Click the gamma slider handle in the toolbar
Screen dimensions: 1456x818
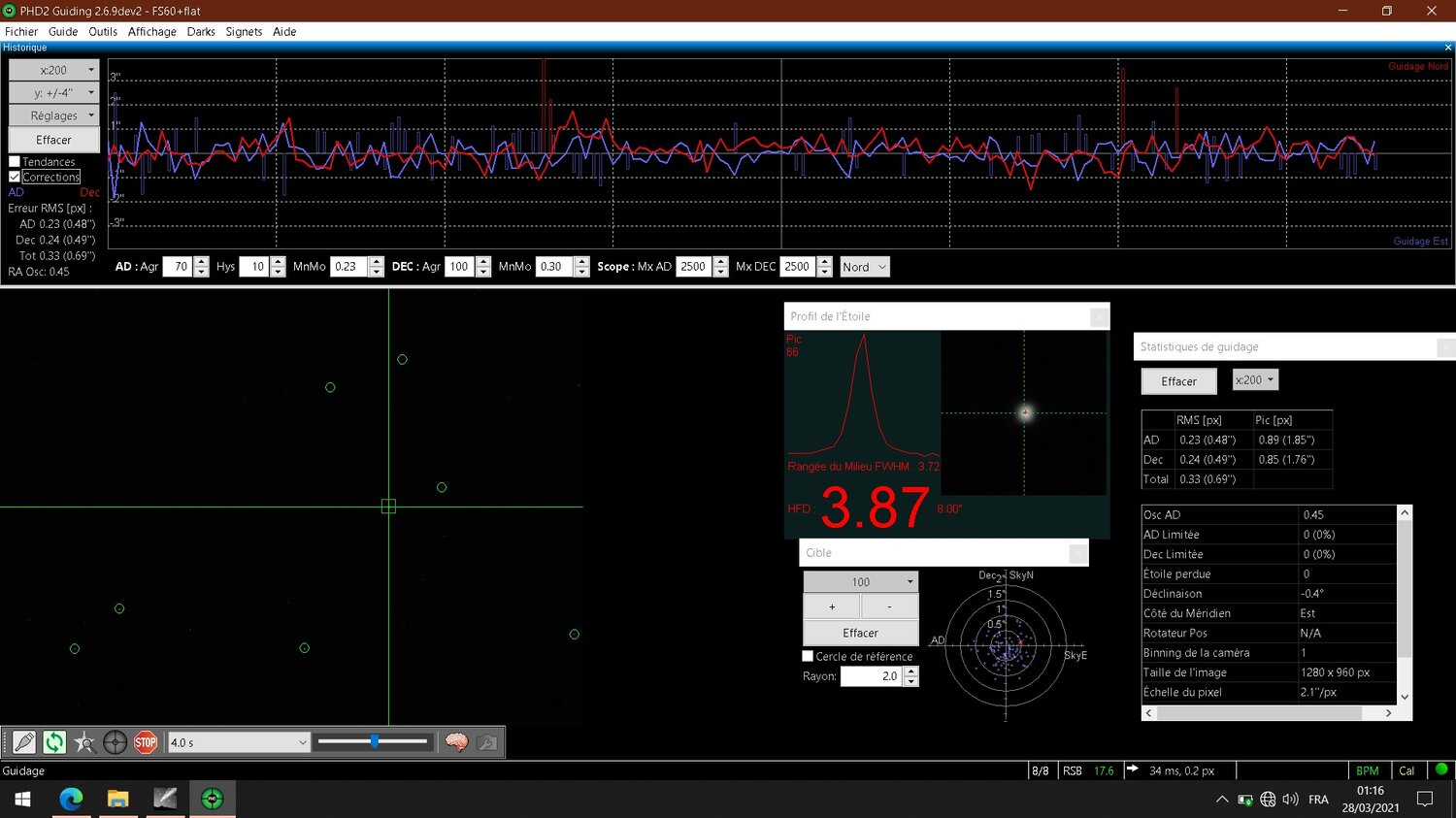pyautogui.click(x=375, y=741)
